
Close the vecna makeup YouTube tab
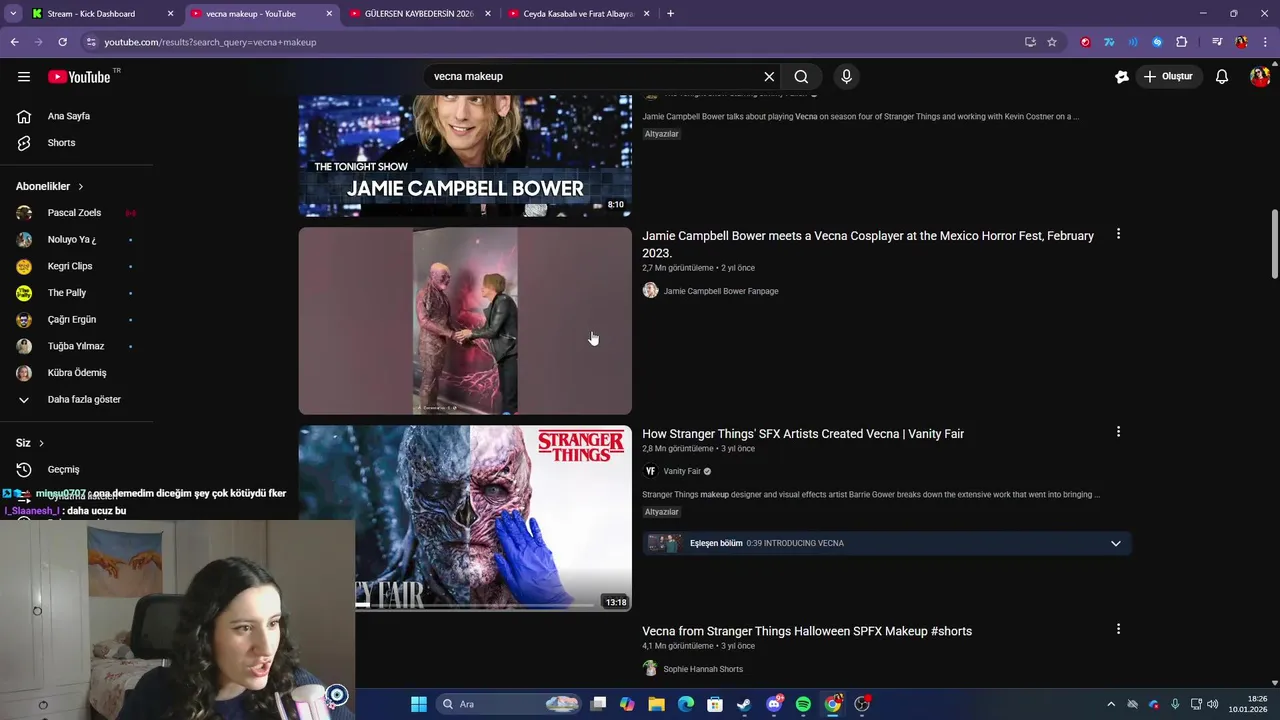point(329,14)
